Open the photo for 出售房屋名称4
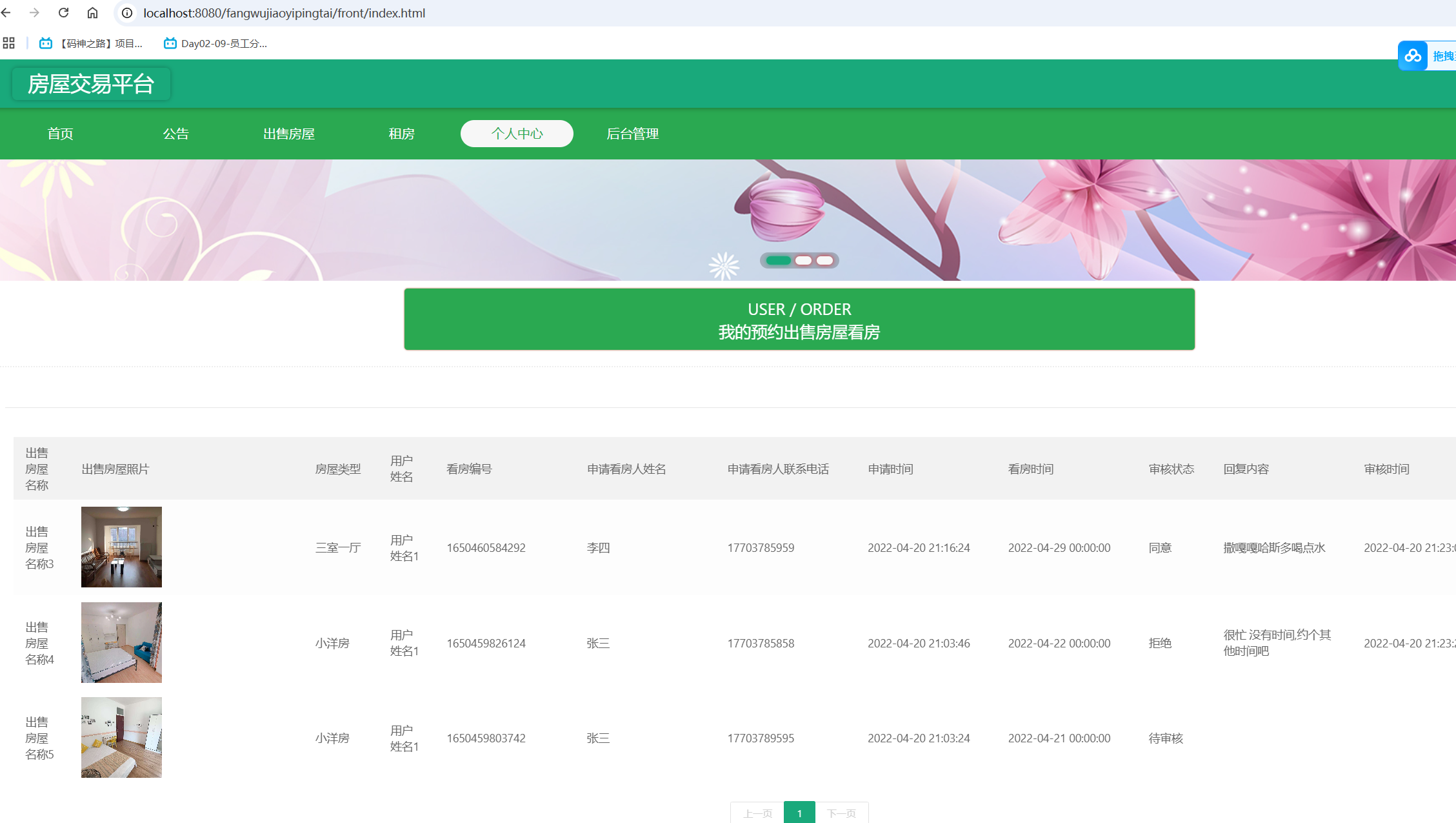1456x823 pixels. coord(121,642)
